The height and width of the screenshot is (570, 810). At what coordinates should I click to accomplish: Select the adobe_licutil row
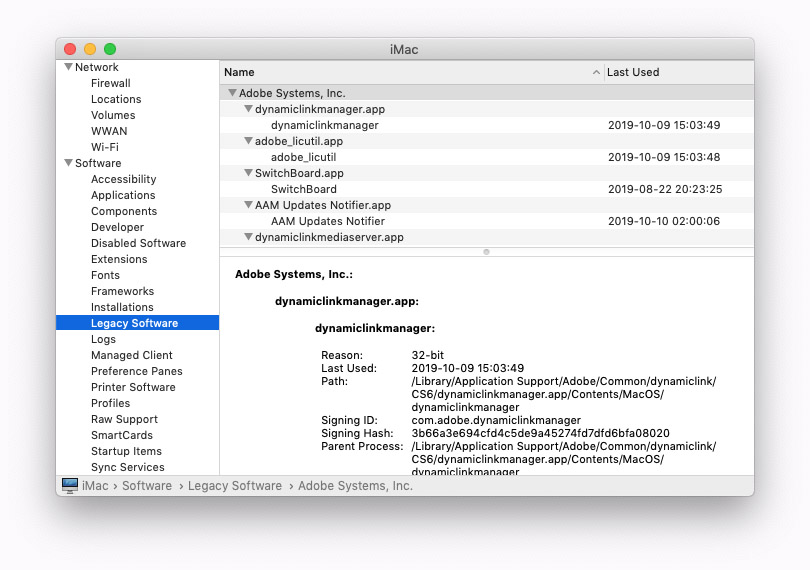487,157
